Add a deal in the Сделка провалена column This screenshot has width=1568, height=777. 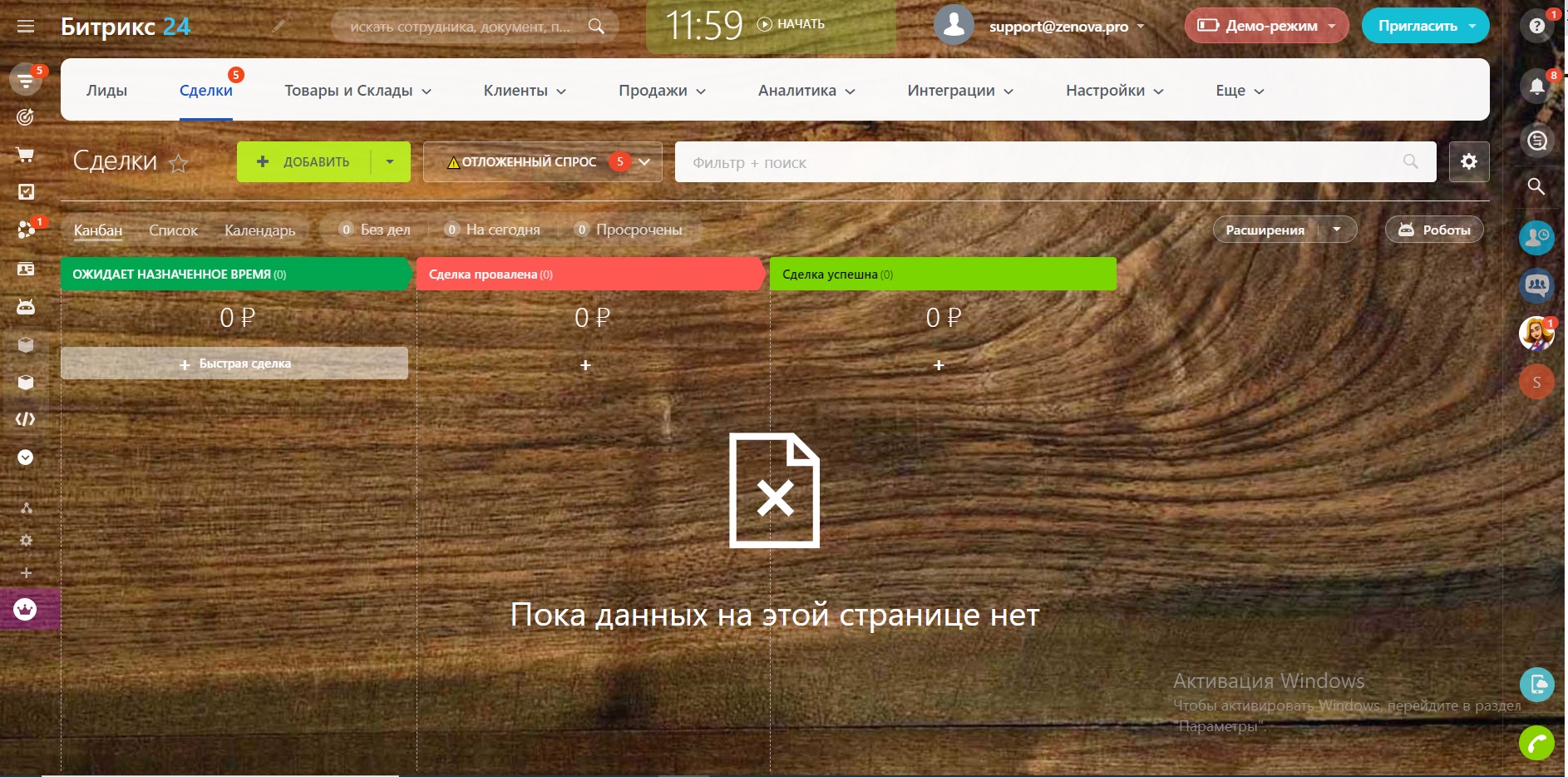(x=585, y=365)
